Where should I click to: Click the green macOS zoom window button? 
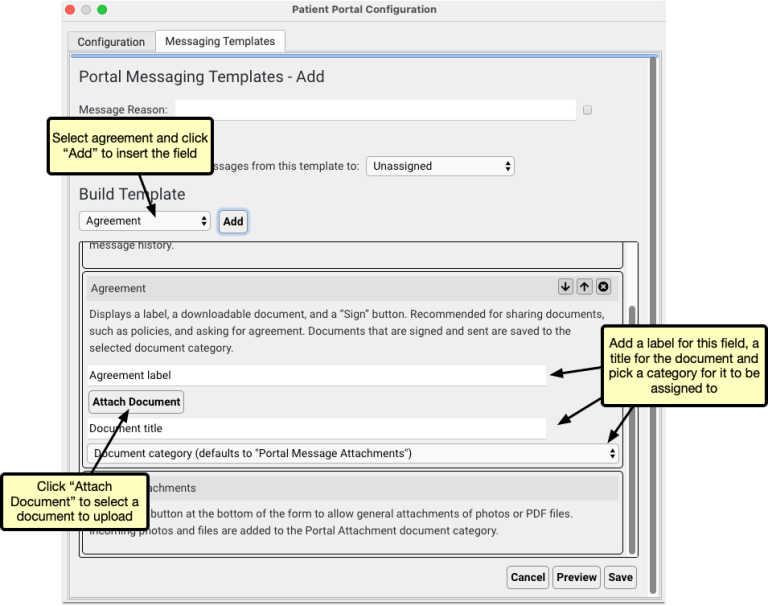(x=102, y=10)
